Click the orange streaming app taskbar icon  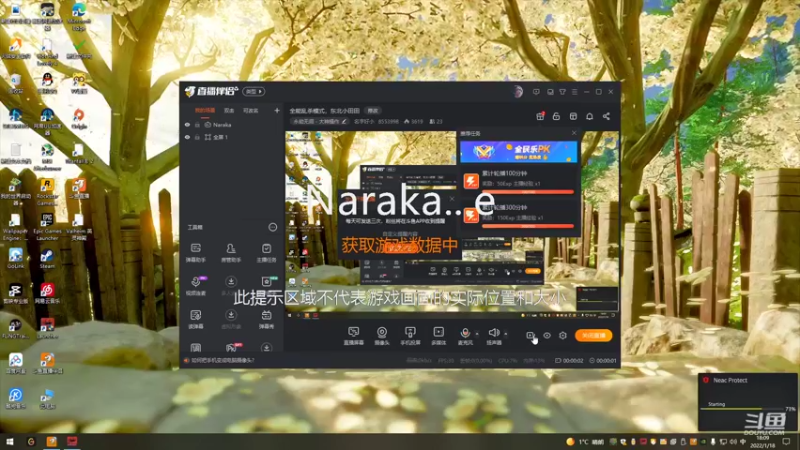(52, 441)
